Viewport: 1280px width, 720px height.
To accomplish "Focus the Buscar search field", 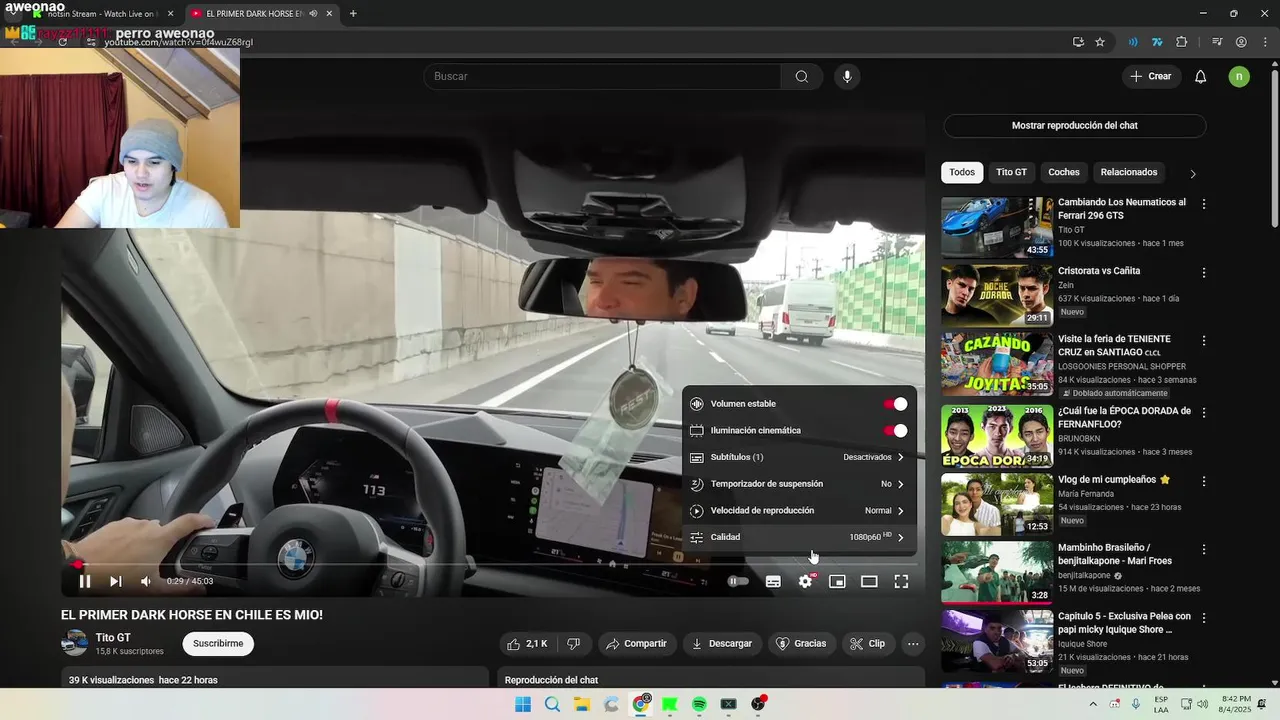I will coord(603,76).
